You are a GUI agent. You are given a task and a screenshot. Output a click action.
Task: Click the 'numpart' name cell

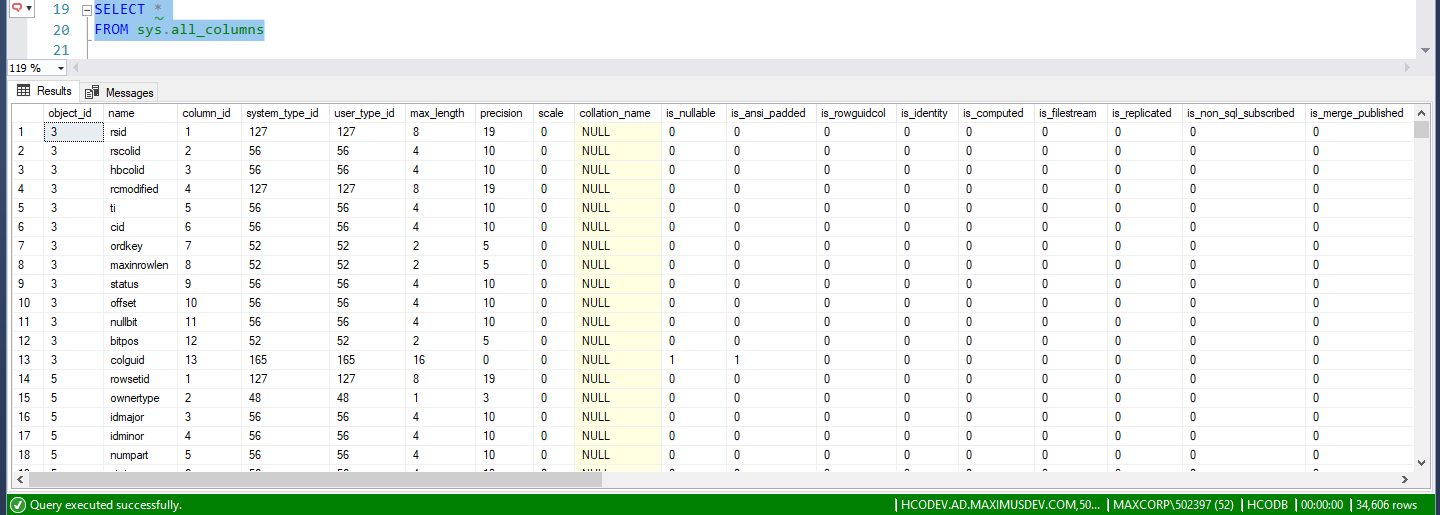click(140, 455)
